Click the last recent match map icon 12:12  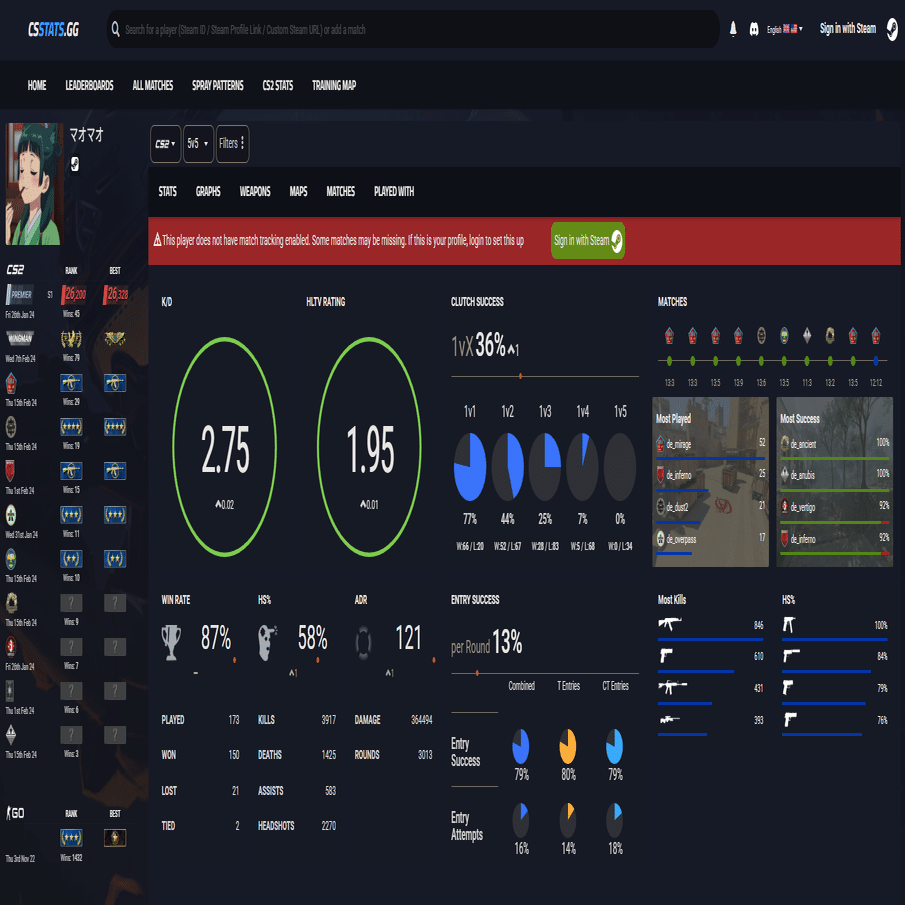(876, 335)
